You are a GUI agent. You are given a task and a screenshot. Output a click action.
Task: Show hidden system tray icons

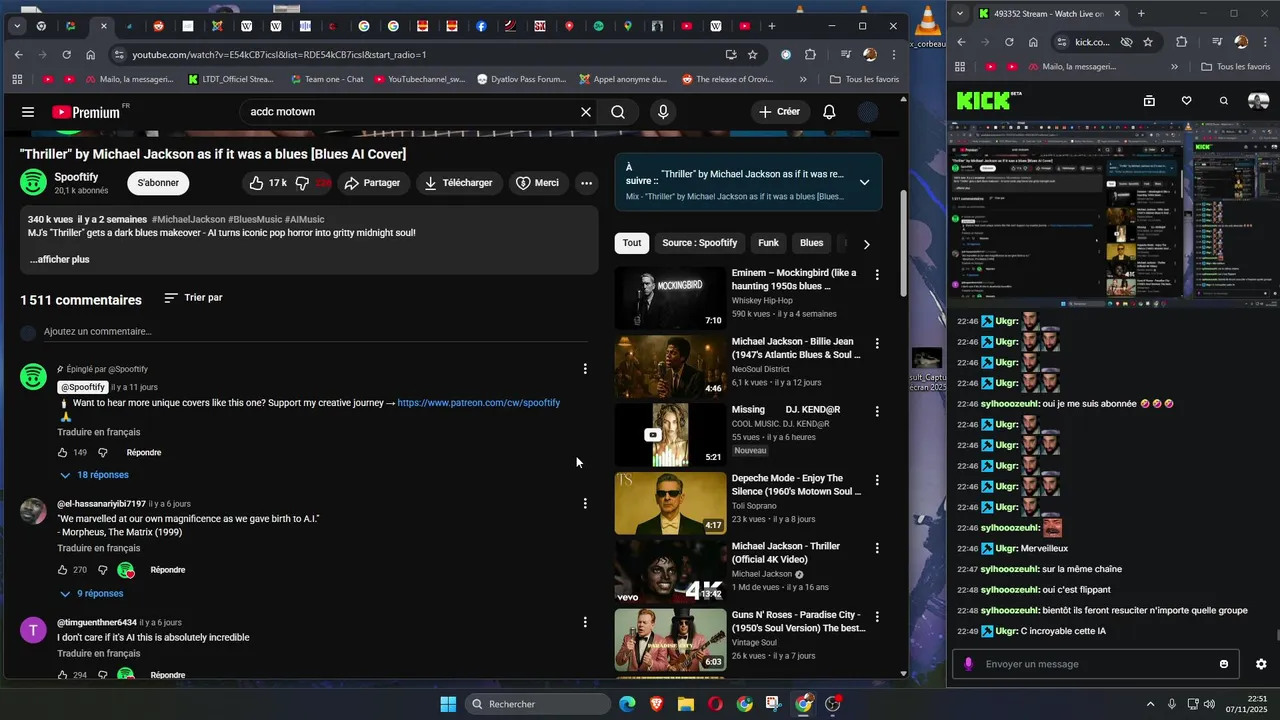coord(1150,704)
